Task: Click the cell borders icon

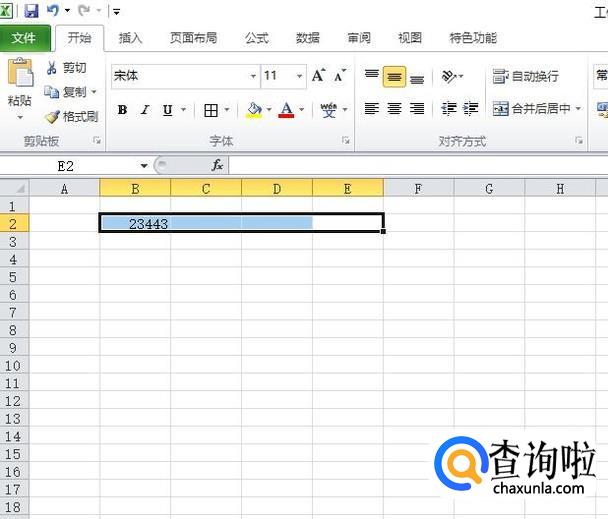Action: (211, 110)
